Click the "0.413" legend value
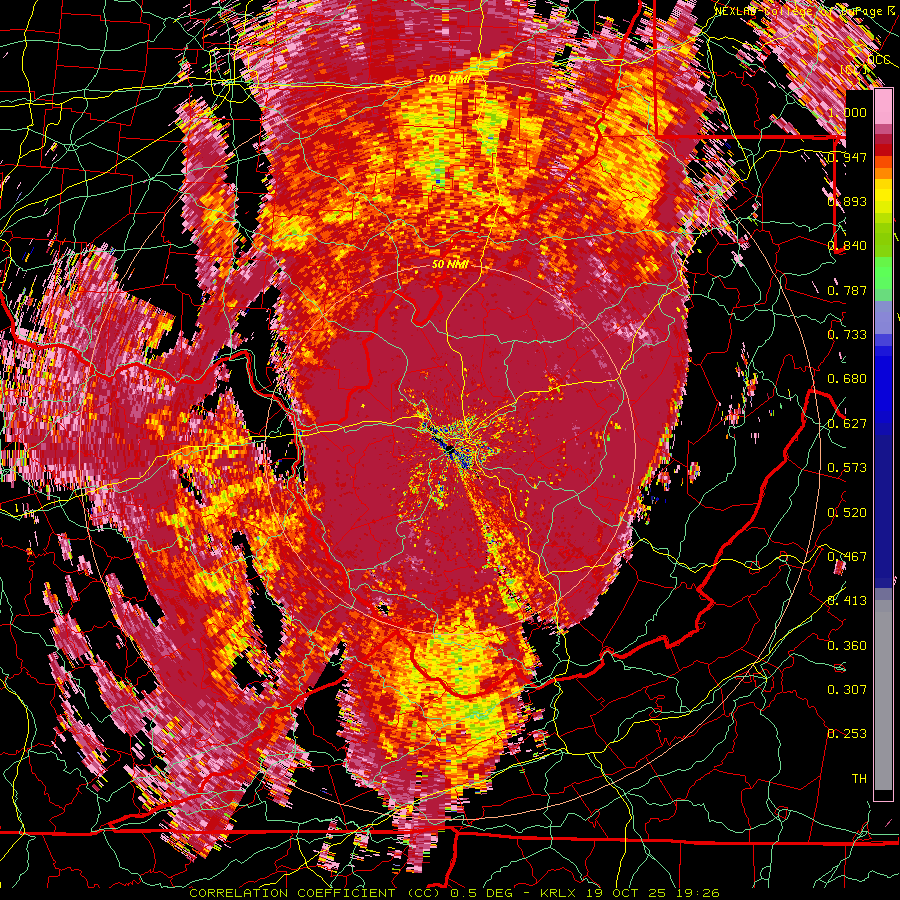This screenshot has width=900, height=900. 847,601
